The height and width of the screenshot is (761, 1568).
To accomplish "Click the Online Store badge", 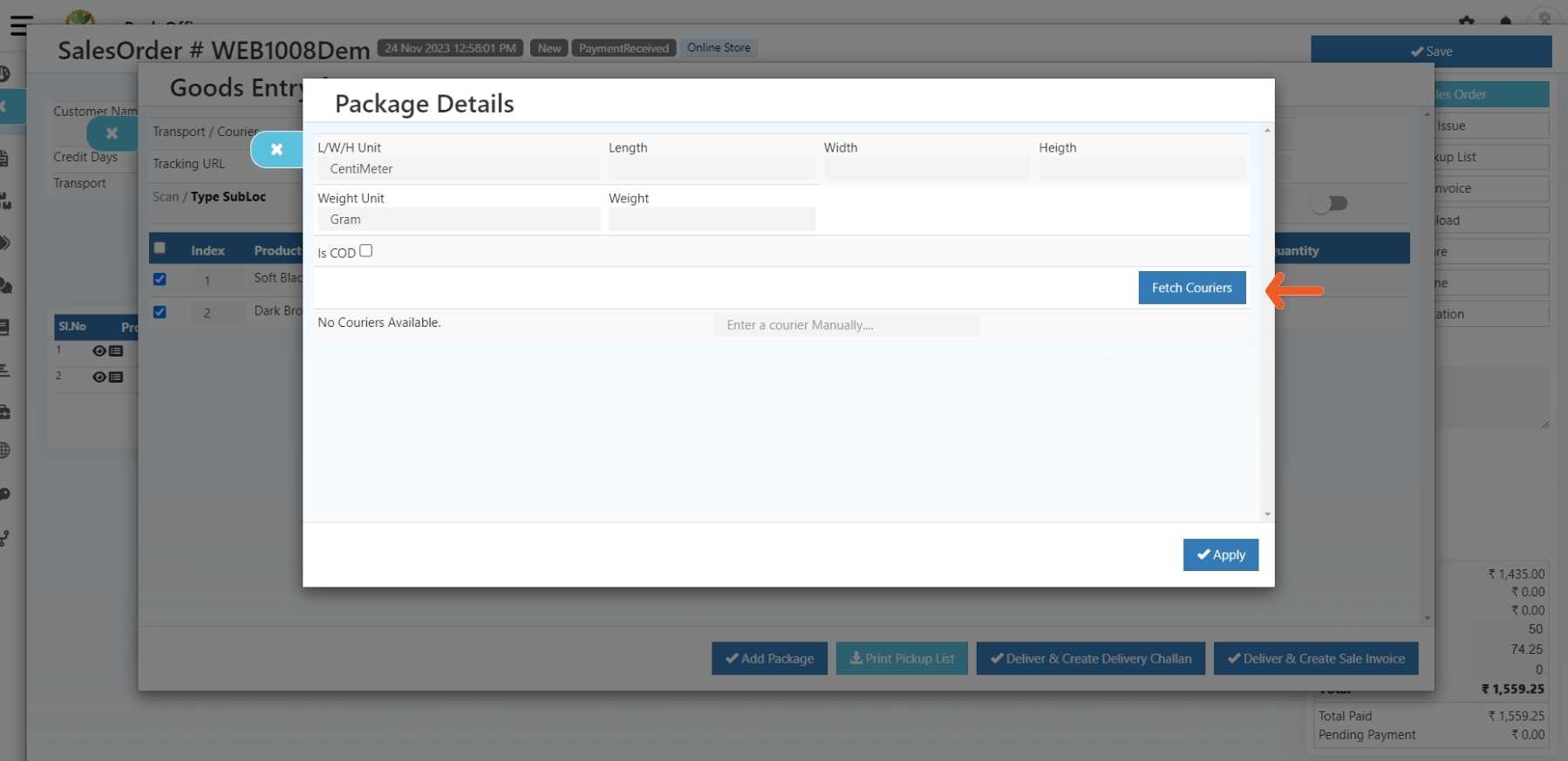I will click(x=719, y=48).
